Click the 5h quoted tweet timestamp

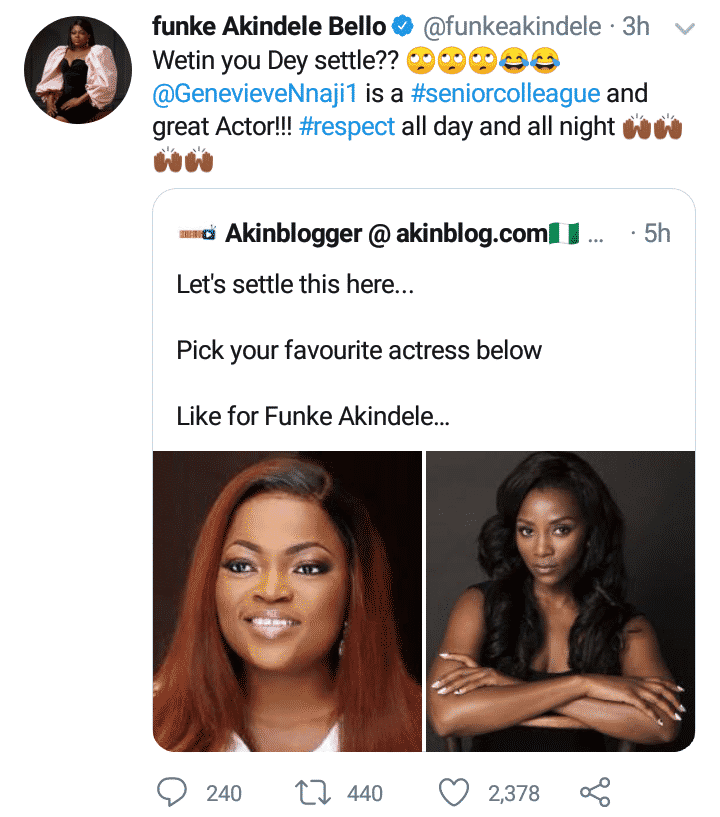click(x=656, y=234)
